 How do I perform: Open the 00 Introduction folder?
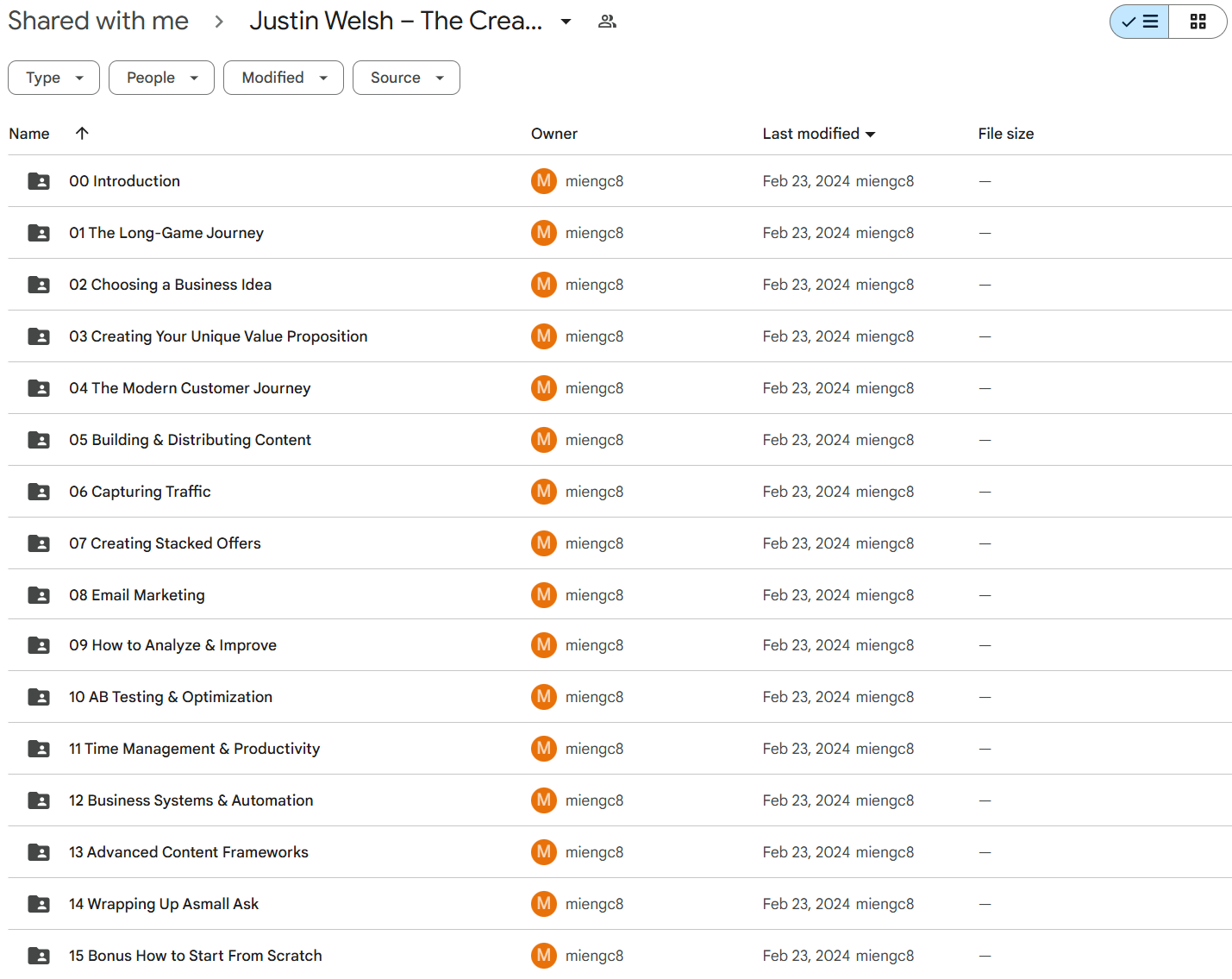pyautogui.click(x=125, y=181)
